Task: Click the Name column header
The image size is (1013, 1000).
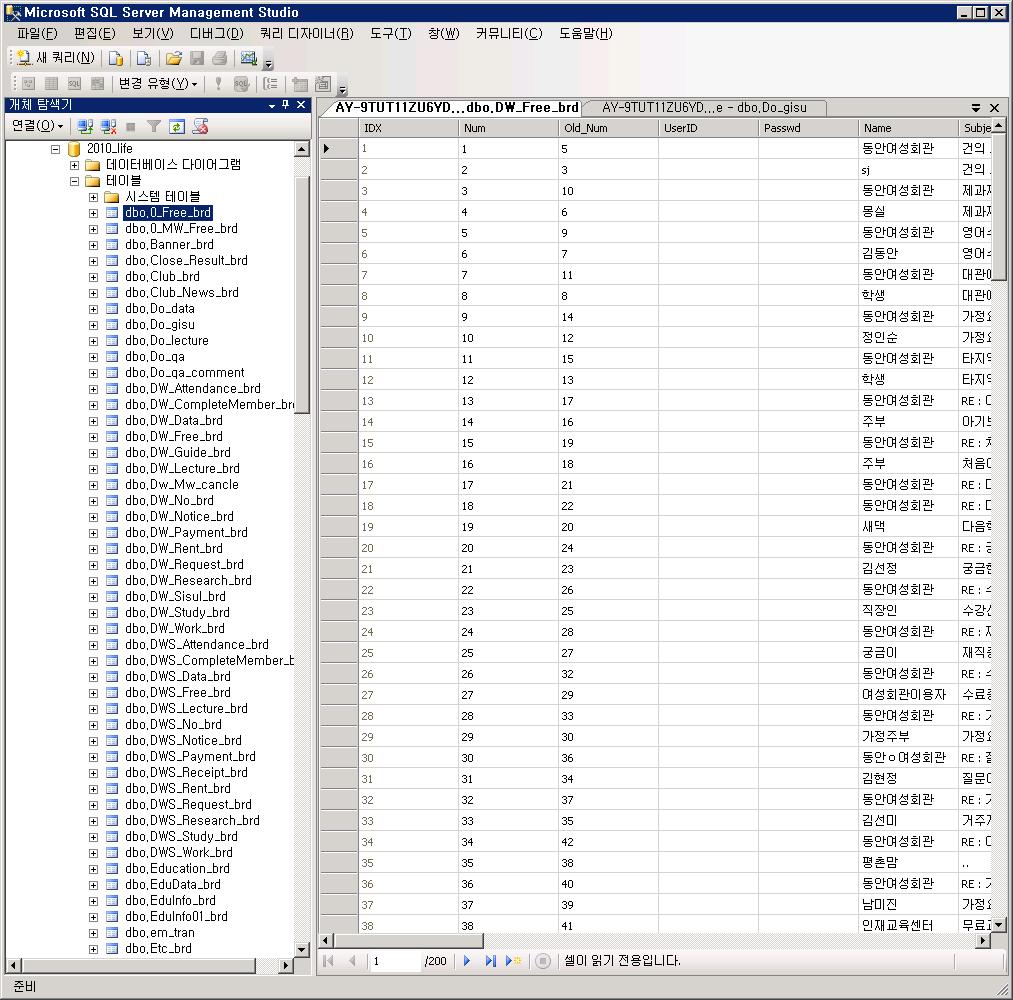Action: tap(908, 128)
